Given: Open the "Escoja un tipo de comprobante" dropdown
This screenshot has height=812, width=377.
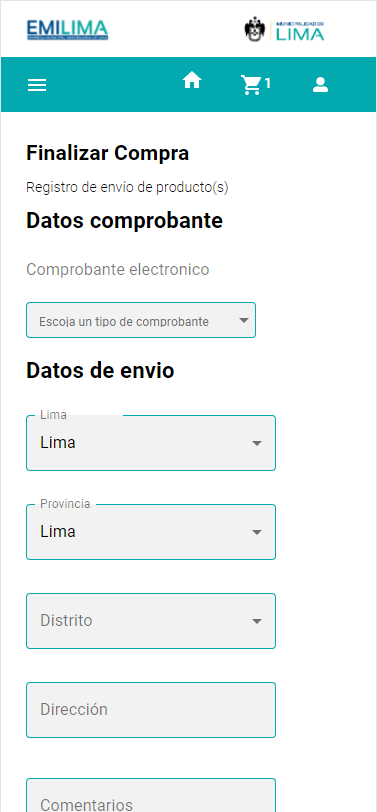Looking at the screenshot, I should click(141, 320).
